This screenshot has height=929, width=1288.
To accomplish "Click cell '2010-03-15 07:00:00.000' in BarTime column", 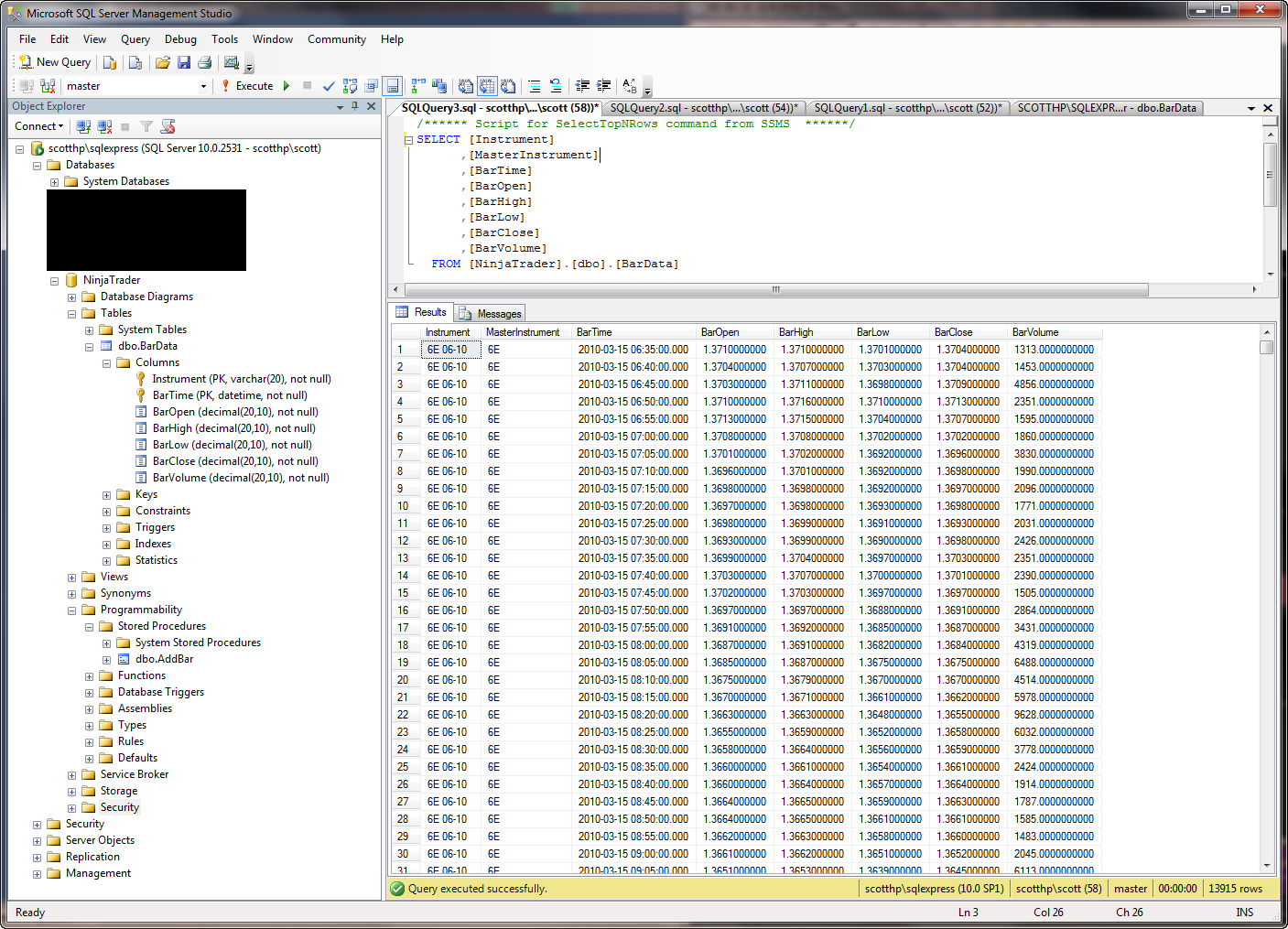I will pyautogui.click(x=633, y=437).
